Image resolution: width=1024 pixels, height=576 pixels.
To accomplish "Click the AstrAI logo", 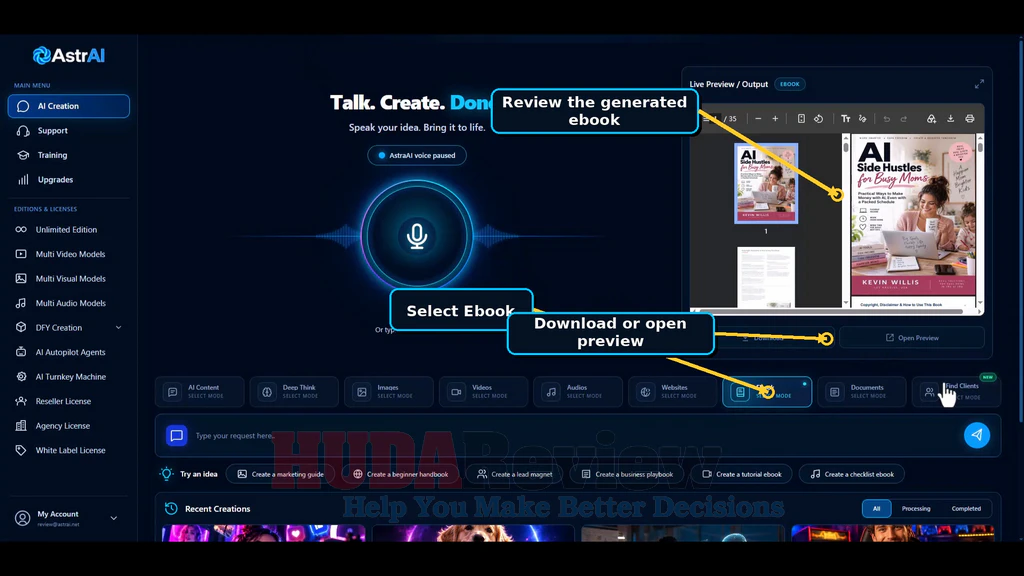I will tap(69, 56).
